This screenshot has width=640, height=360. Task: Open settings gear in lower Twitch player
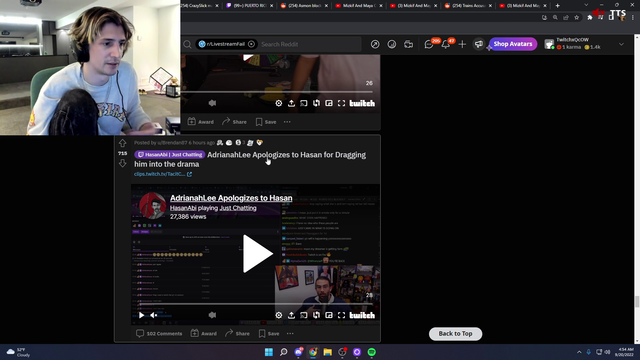pos(279,315)
